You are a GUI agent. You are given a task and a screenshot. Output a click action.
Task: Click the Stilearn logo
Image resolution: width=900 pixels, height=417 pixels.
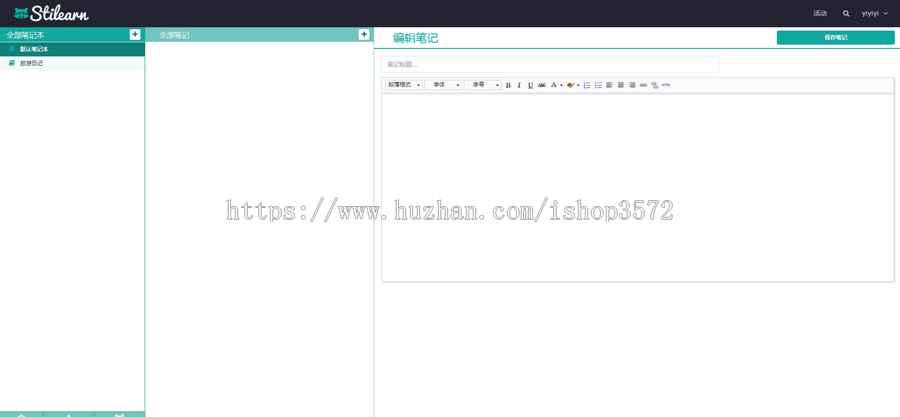click(51, 13)
